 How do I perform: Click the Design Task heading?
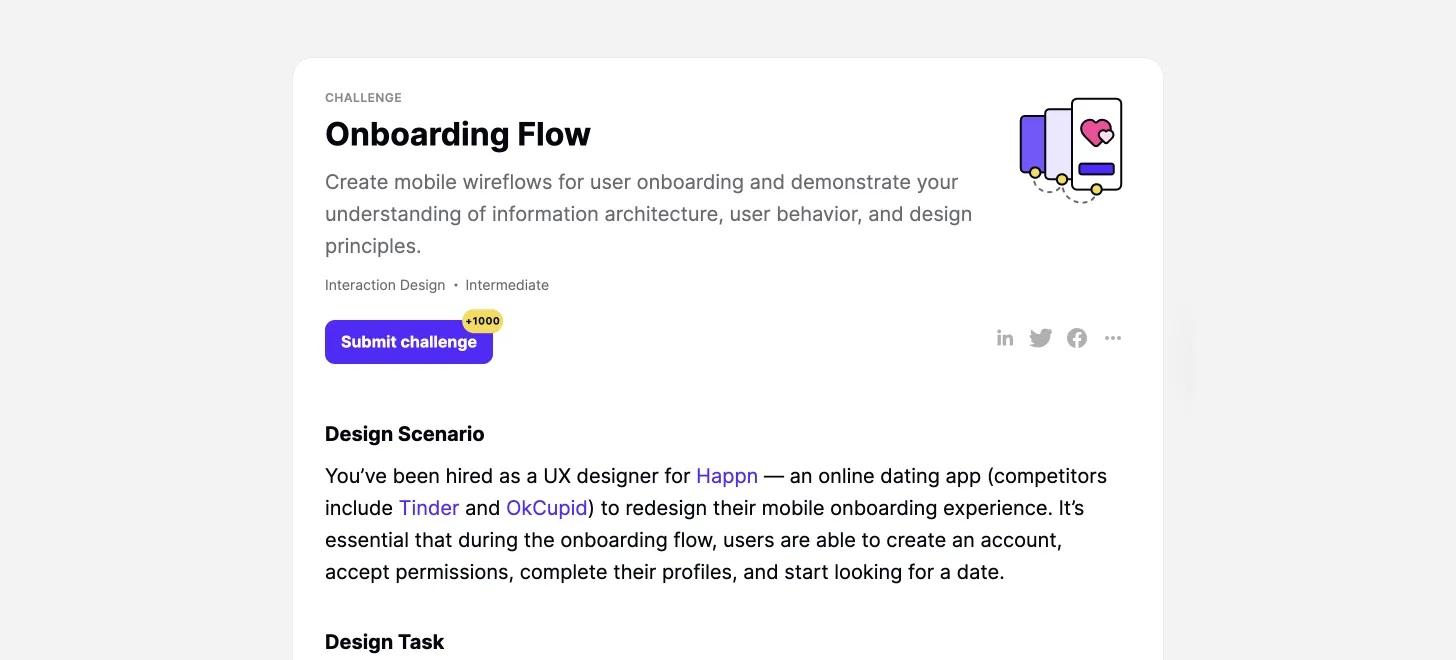[x=384, y=641]
